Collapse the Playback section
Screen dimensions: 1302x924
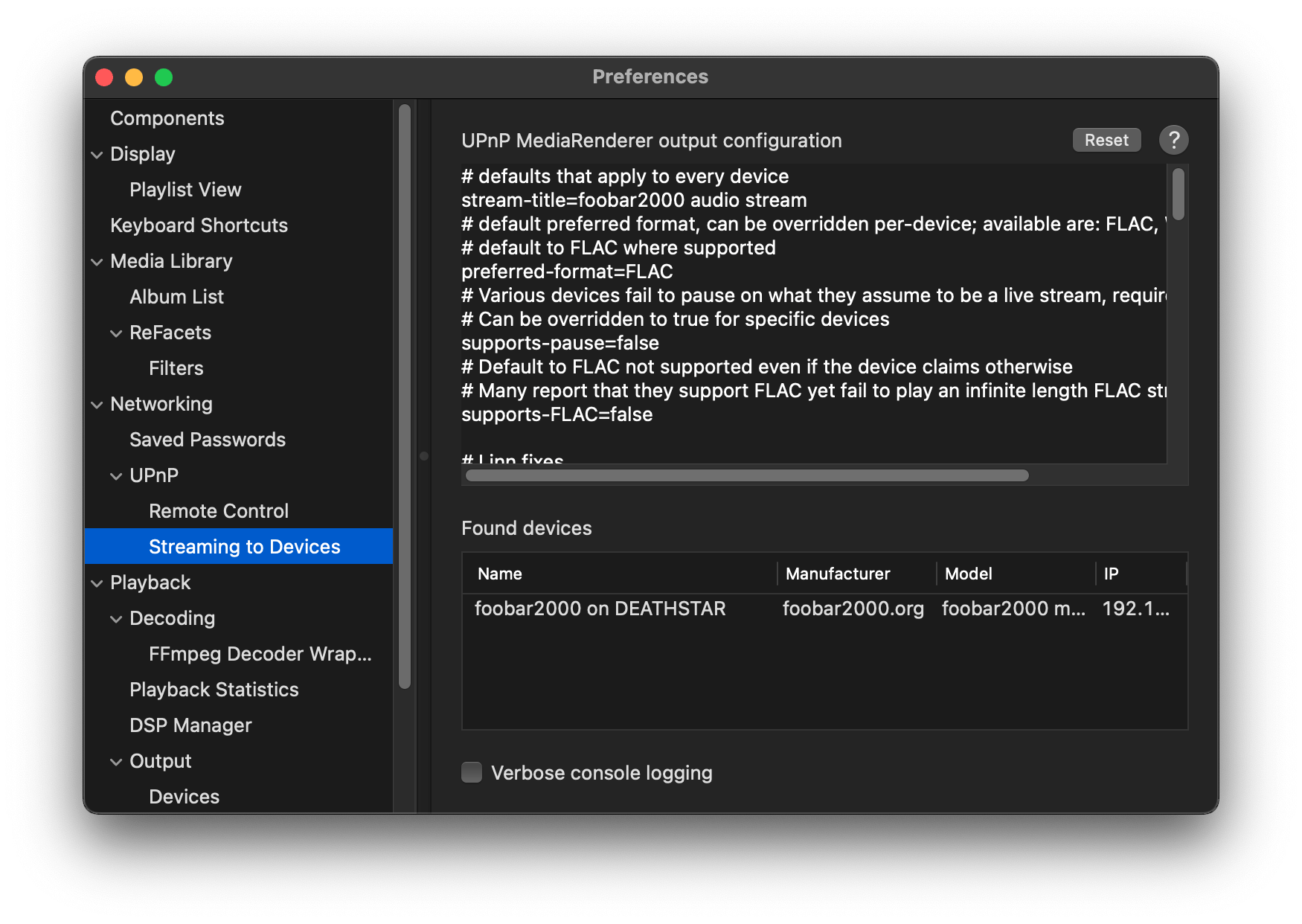click(x=97, y=583)
